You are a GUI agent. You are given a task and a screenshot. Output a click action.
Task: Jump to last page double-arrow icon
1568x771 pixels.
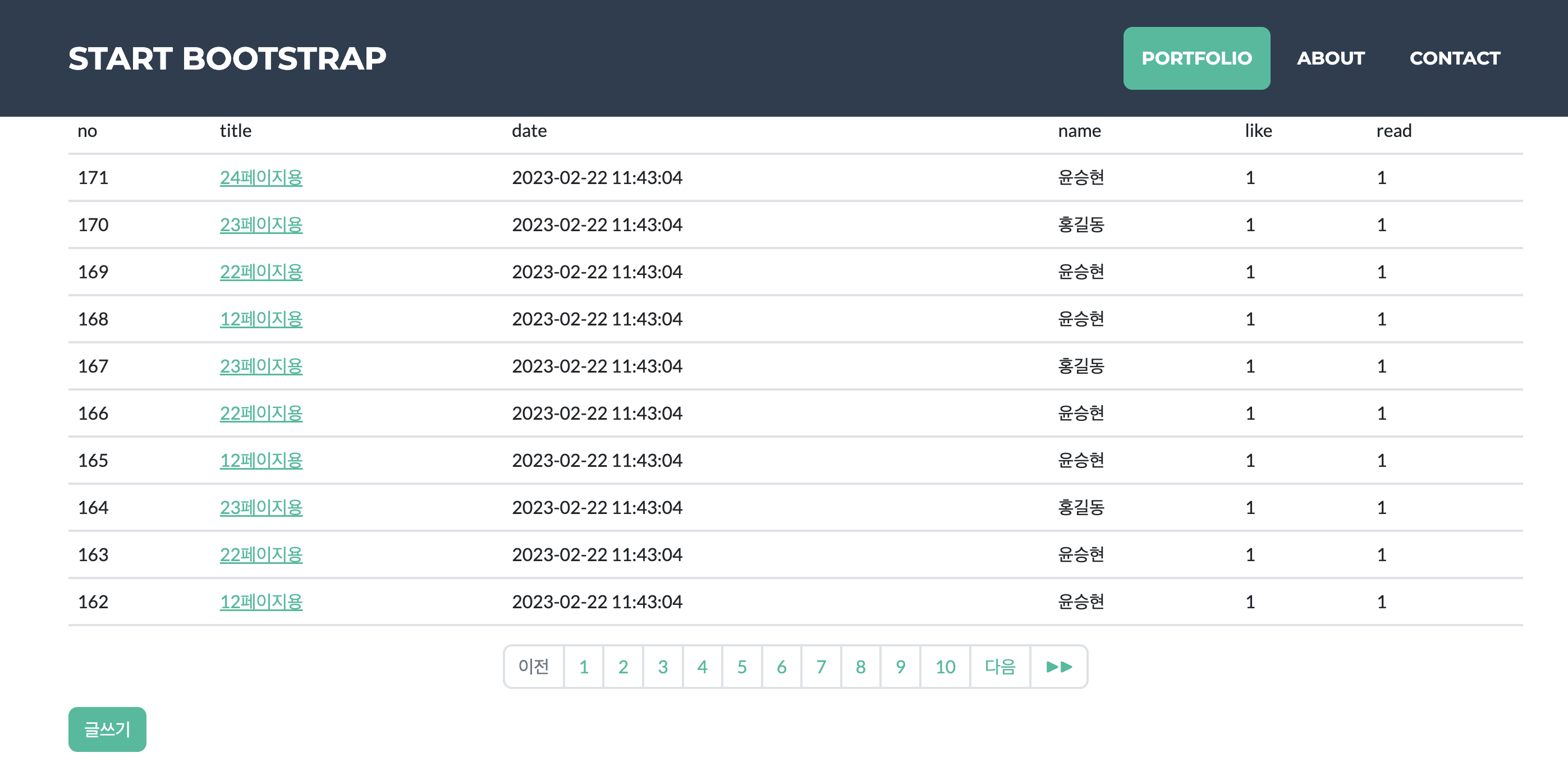(1058, 666)
